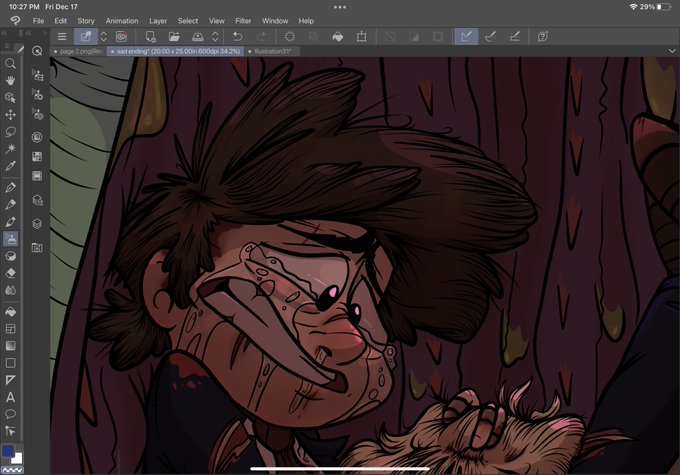
Task: Click the blue main color swatch
Action: pos(8,451)
